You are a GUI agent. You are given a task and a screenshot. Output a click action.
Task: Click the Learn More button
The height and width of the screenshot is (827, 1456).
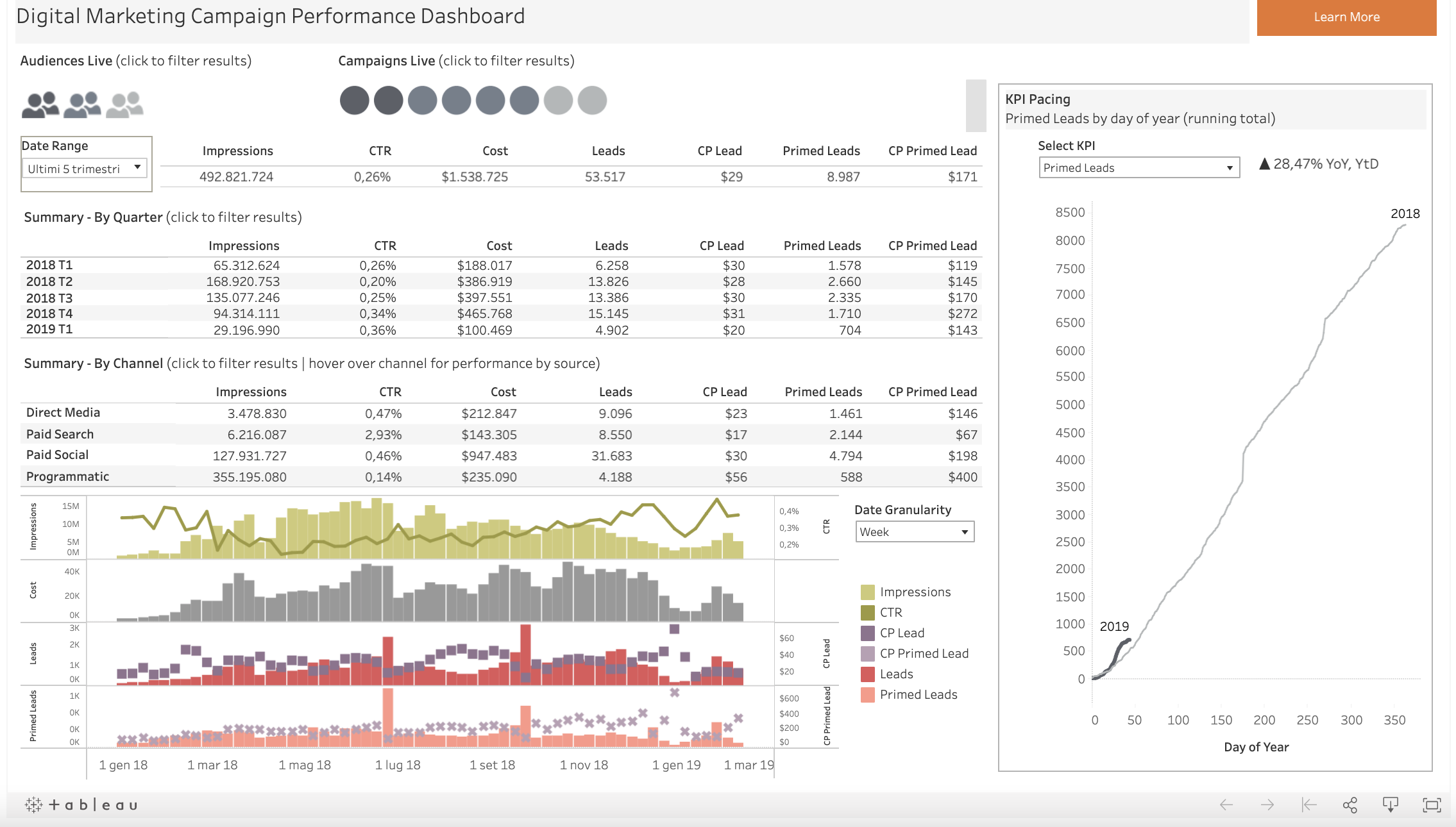1346,17
